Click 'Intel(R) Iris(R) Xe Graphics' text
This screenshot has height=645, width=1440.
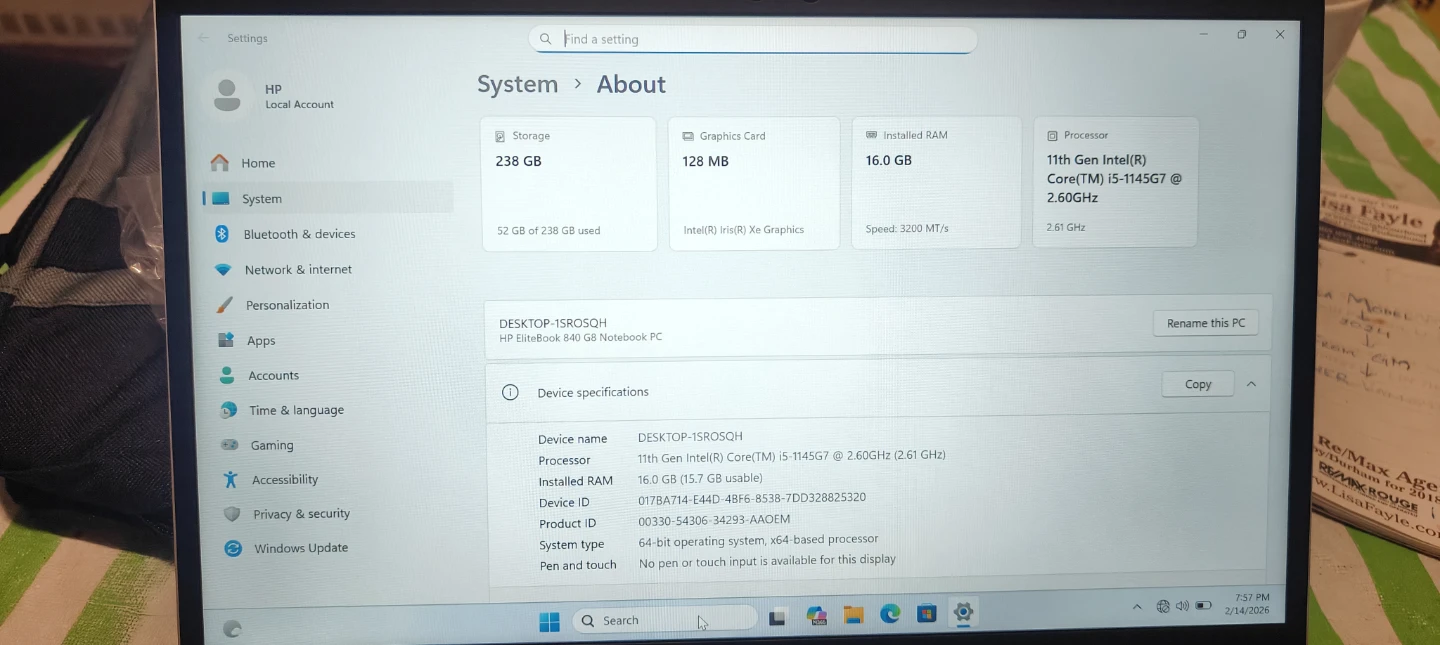point(744,230)
